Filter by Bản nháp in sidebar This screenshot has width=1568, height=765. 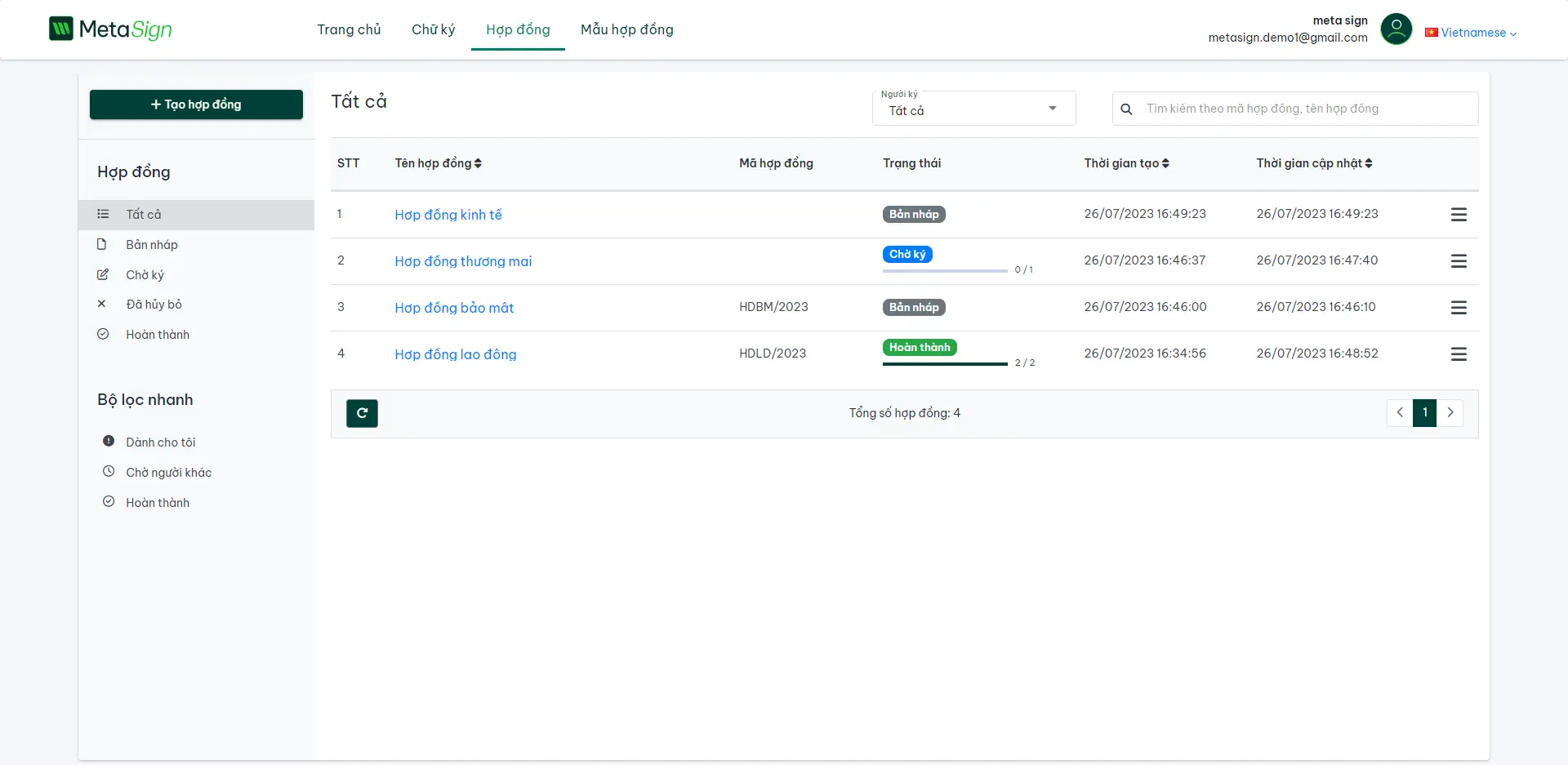click(196, 245)
